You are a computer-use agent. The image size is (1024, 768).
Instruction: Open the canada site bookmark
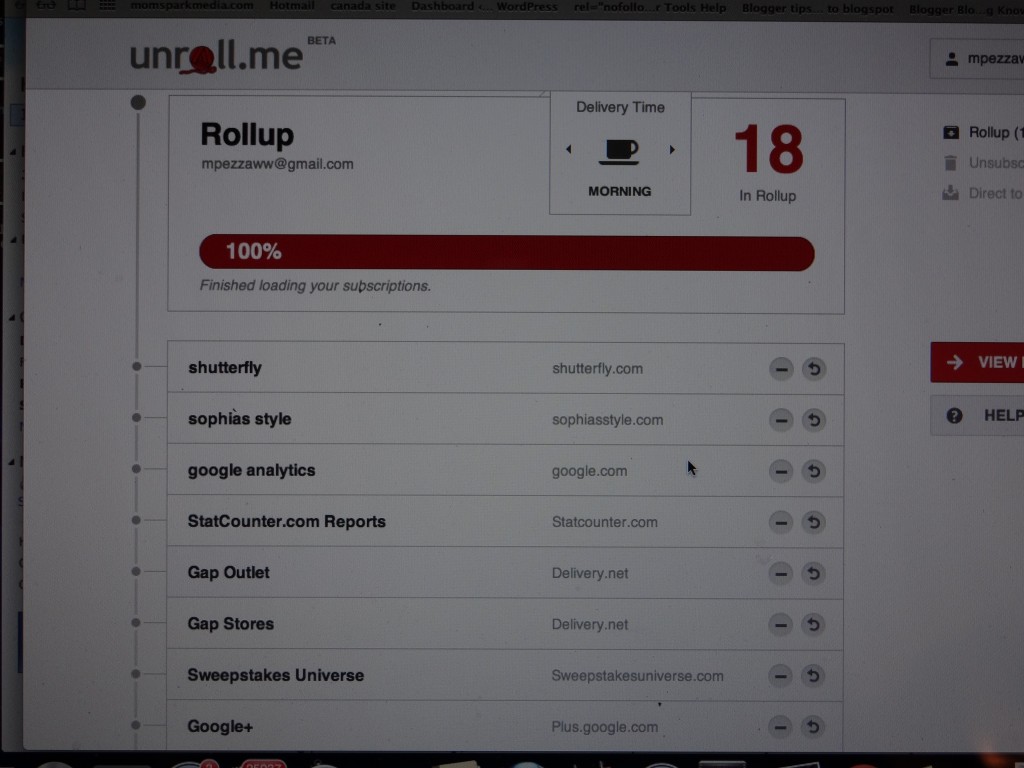(363, 6)
